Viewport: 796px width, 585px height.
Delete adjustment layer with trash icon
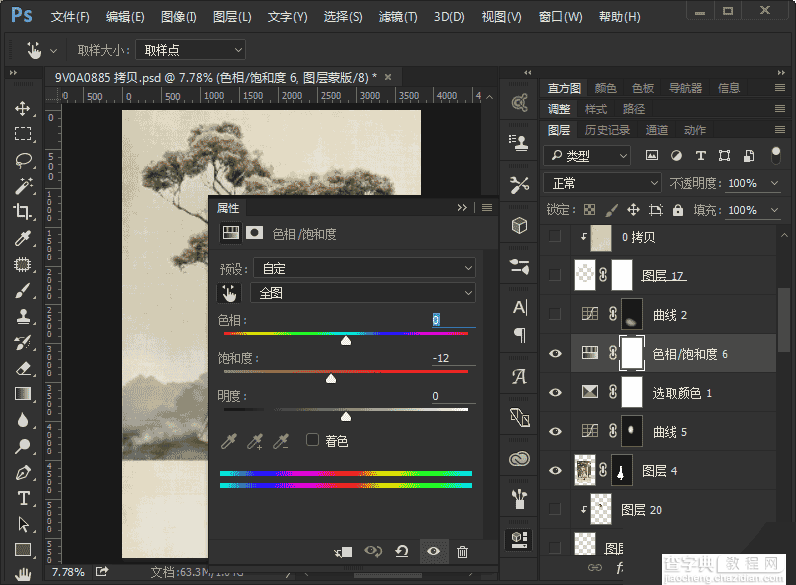(x=462, y=551)
